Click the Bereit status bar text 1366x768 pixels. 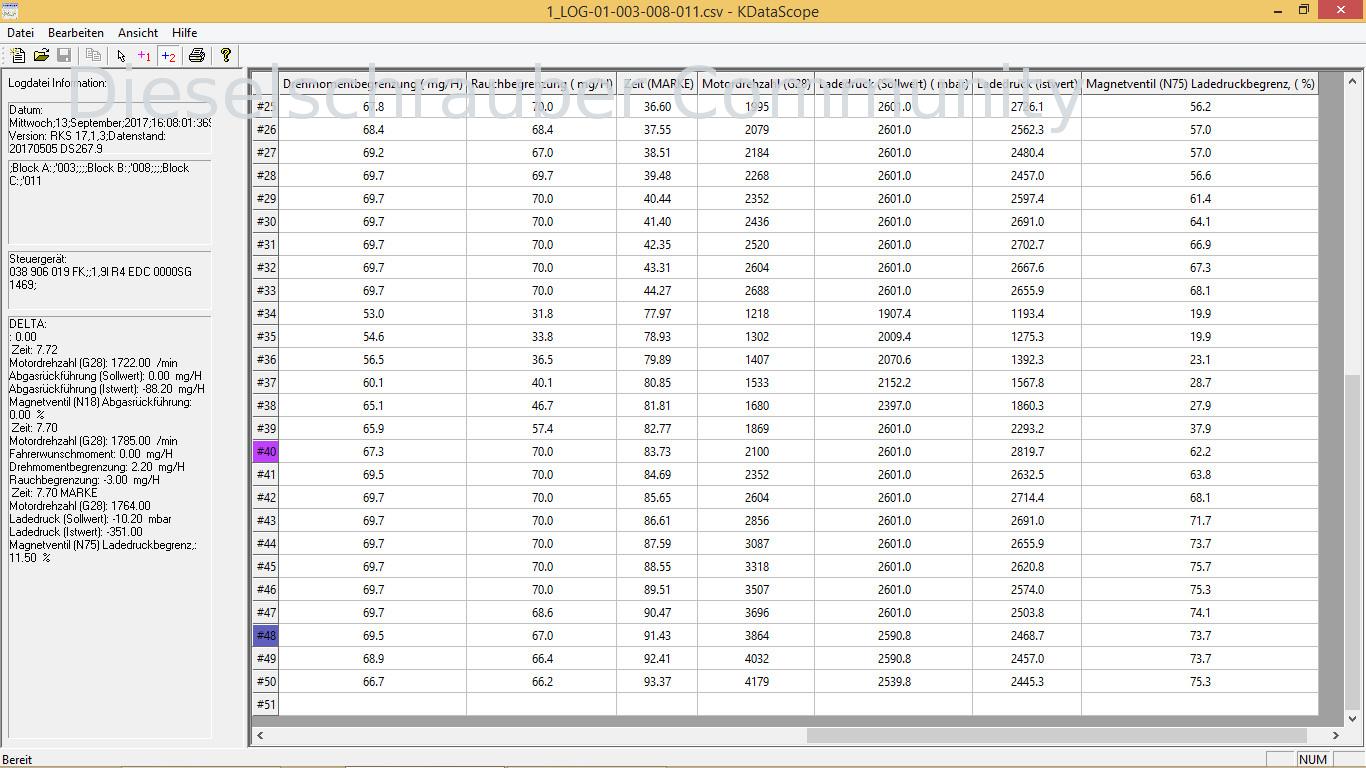[x=17, y=760]
